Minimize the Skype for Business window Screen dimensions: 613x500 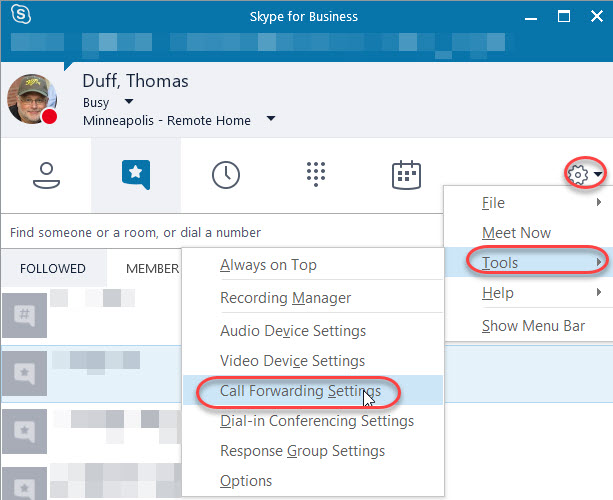pos(531,17)
